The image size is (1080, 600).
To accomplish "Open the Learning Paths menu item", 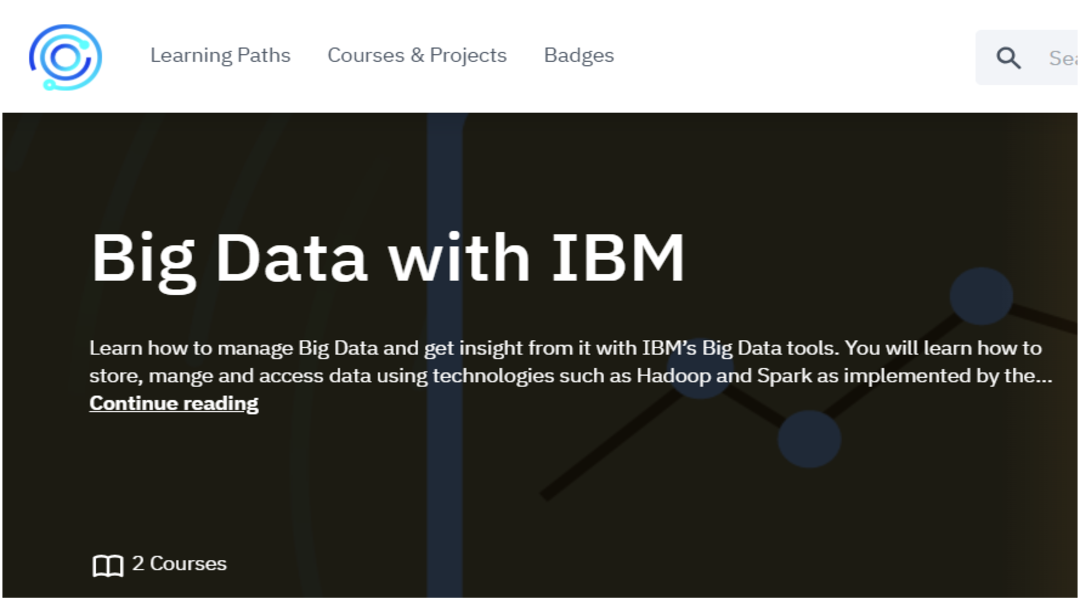I will pos(220,55).
